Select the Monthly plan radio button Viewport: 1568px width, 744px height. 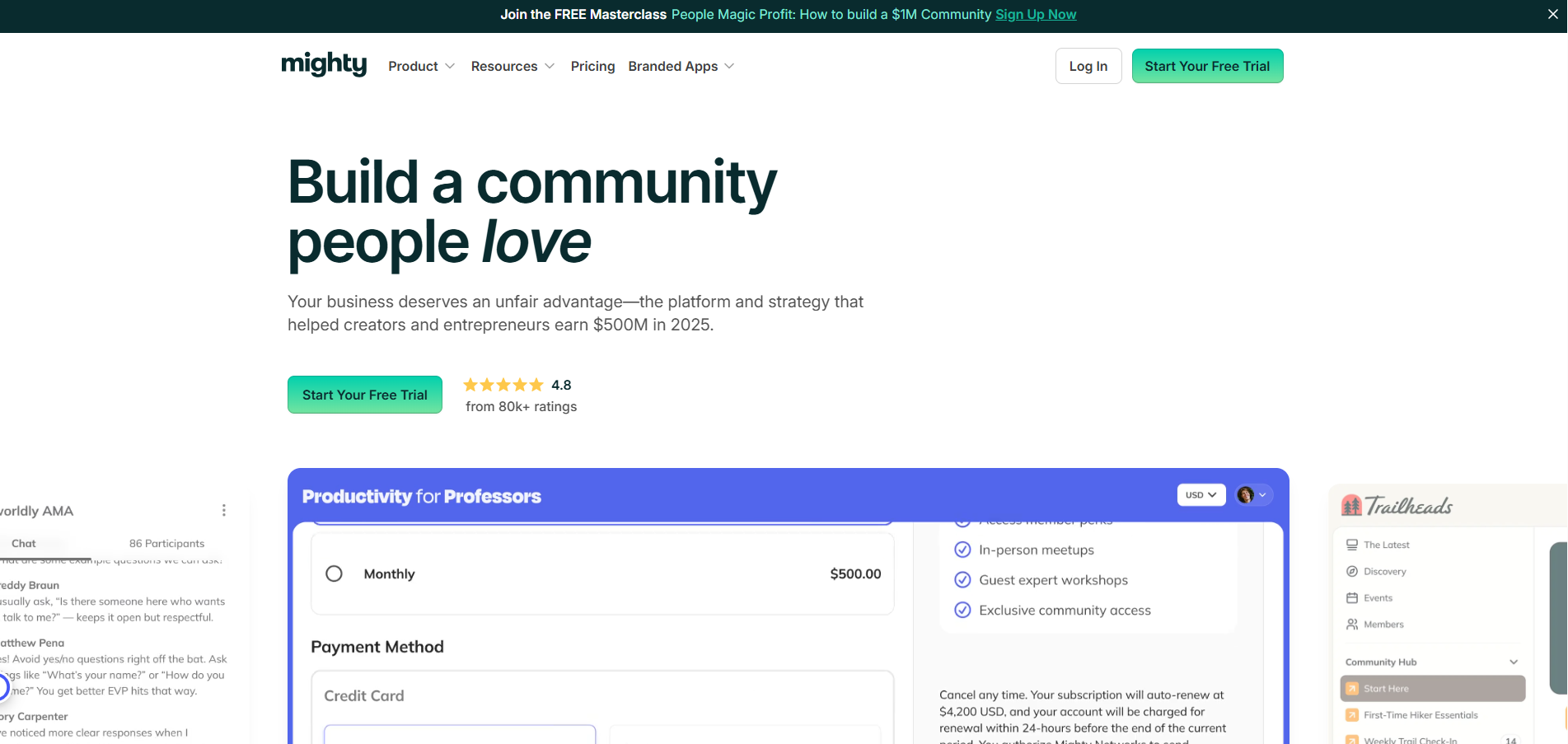tap(334, 573)
